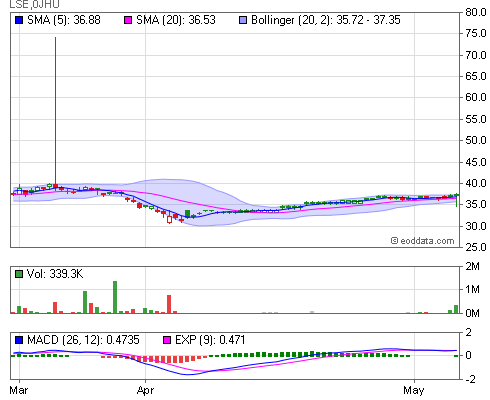Click the May label on time axis
This screenshot has width=490, height=400.
point(414,390)
